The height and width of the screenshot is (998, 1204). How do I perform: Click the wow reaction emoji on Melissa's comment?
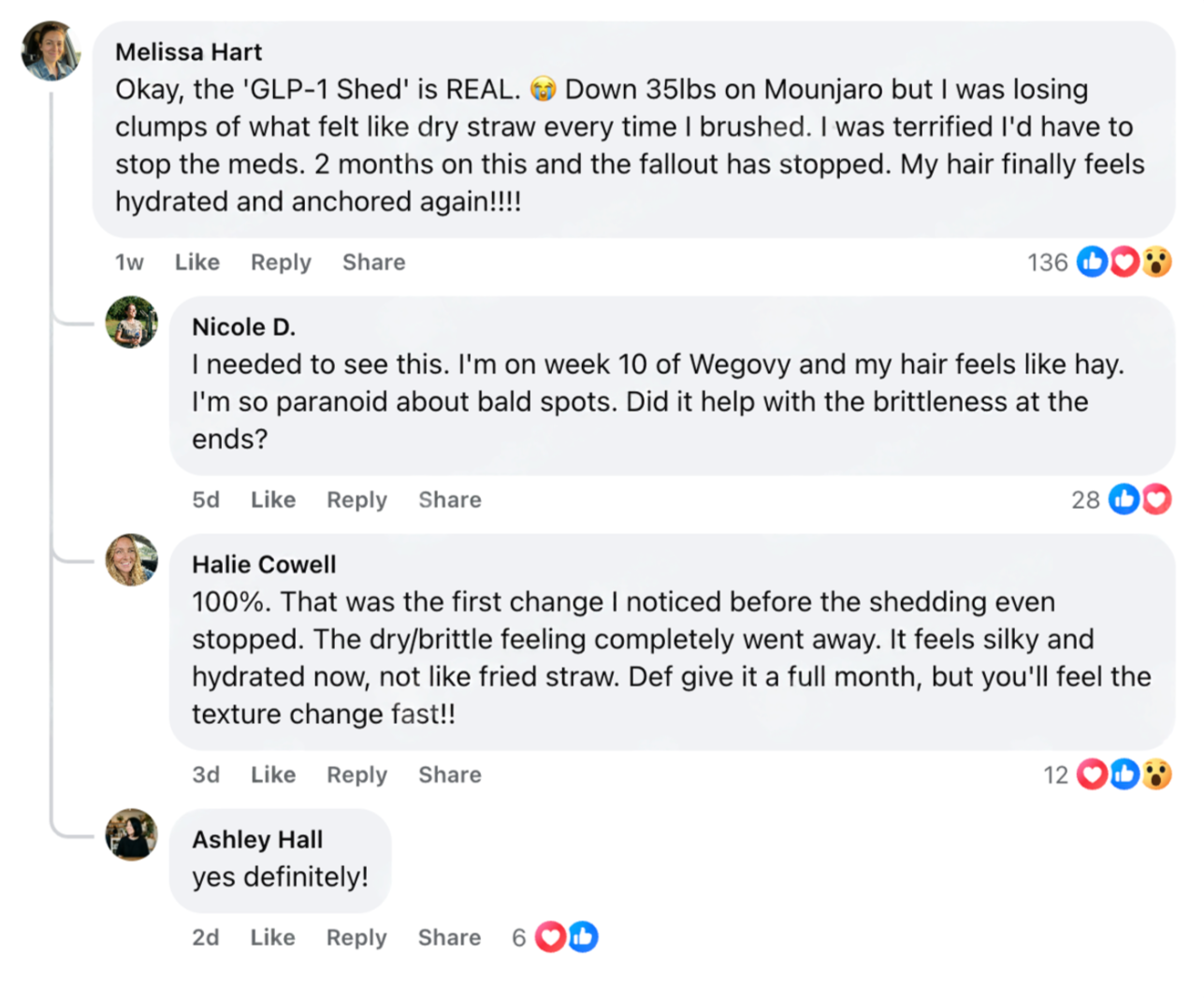click(x=1156, y=262)
